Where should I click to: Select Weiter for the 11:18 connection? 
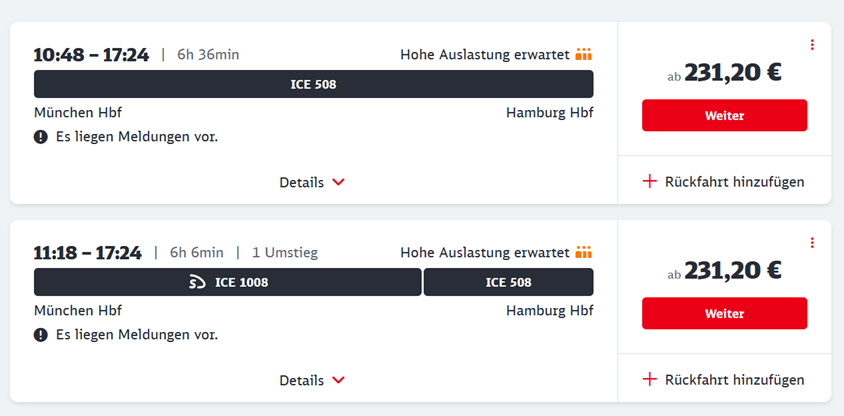725,313
